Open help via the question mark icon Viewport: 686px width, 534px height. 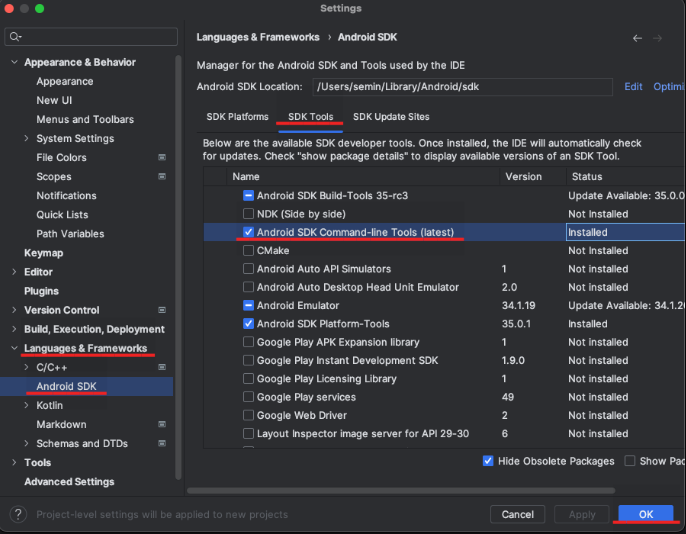(18, 514)
